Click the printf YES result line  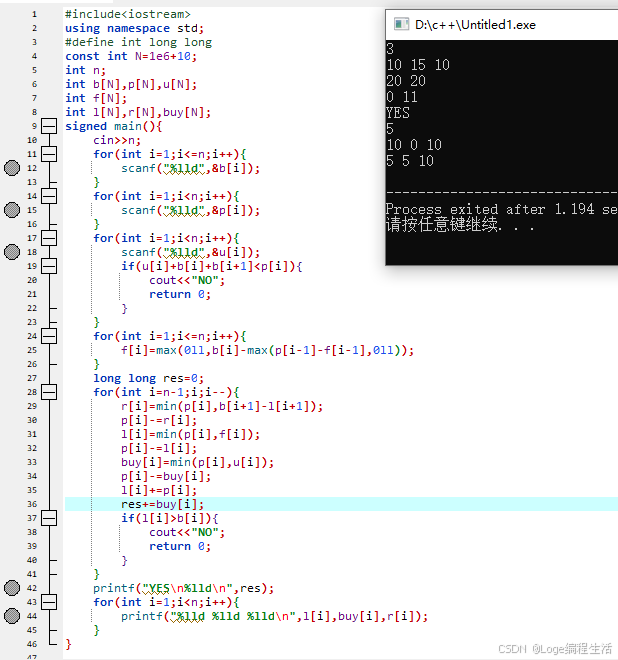tap(184, 588)
